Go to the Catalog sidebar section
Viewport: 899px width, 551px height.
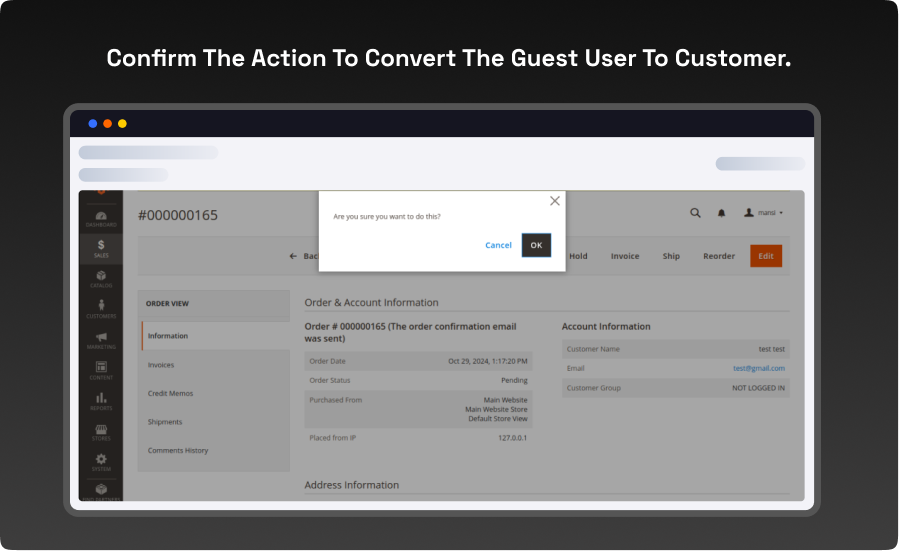coord(101,279)
